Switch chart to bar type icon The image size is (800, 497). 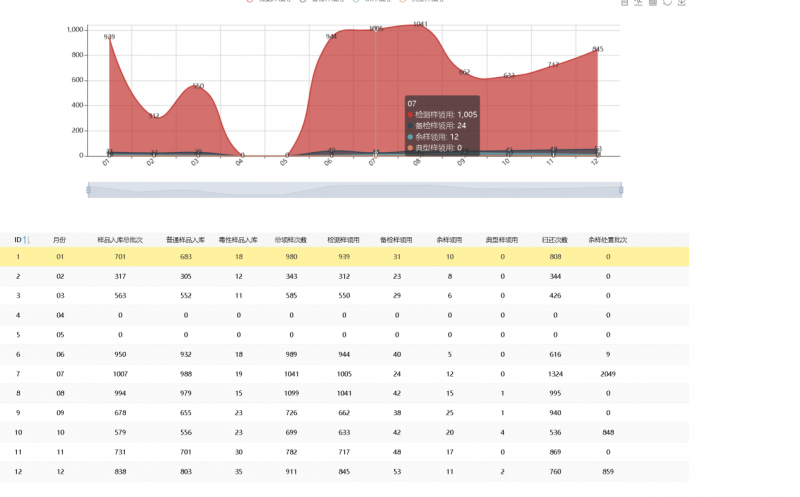coord(653,3)
